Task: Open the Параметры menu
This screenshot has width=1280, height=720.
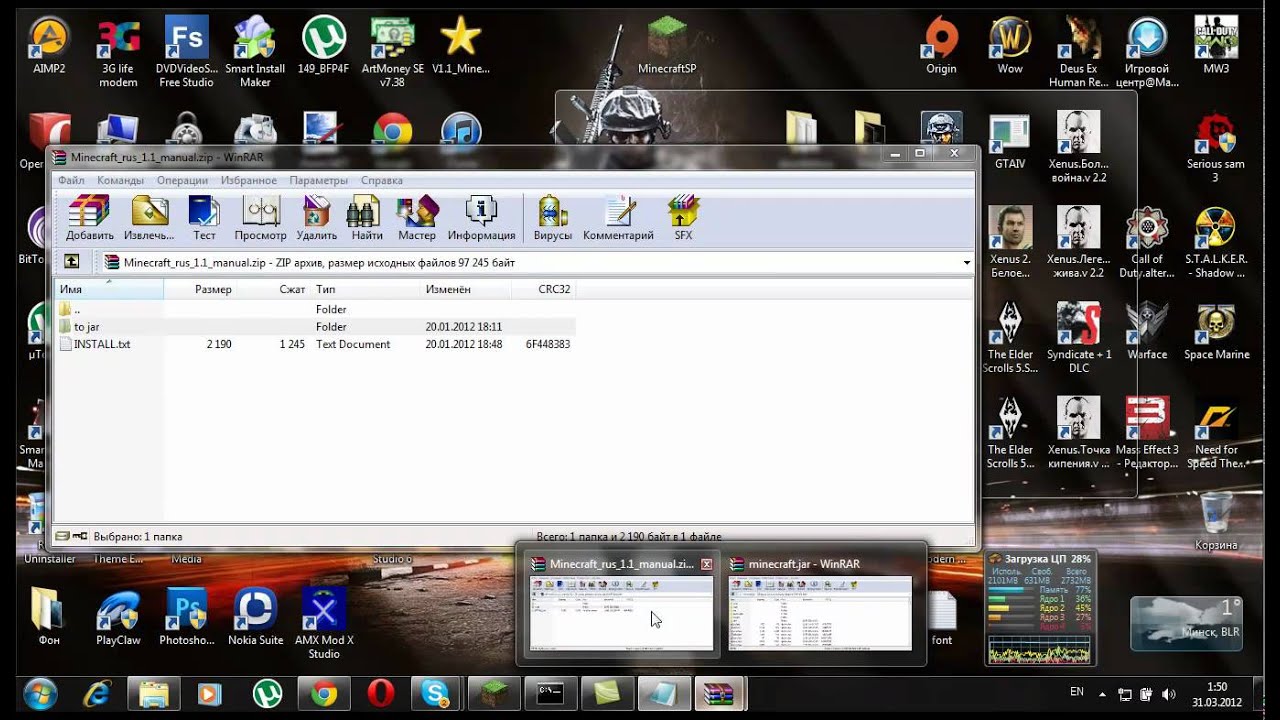Action: click(x=318, y=180)
